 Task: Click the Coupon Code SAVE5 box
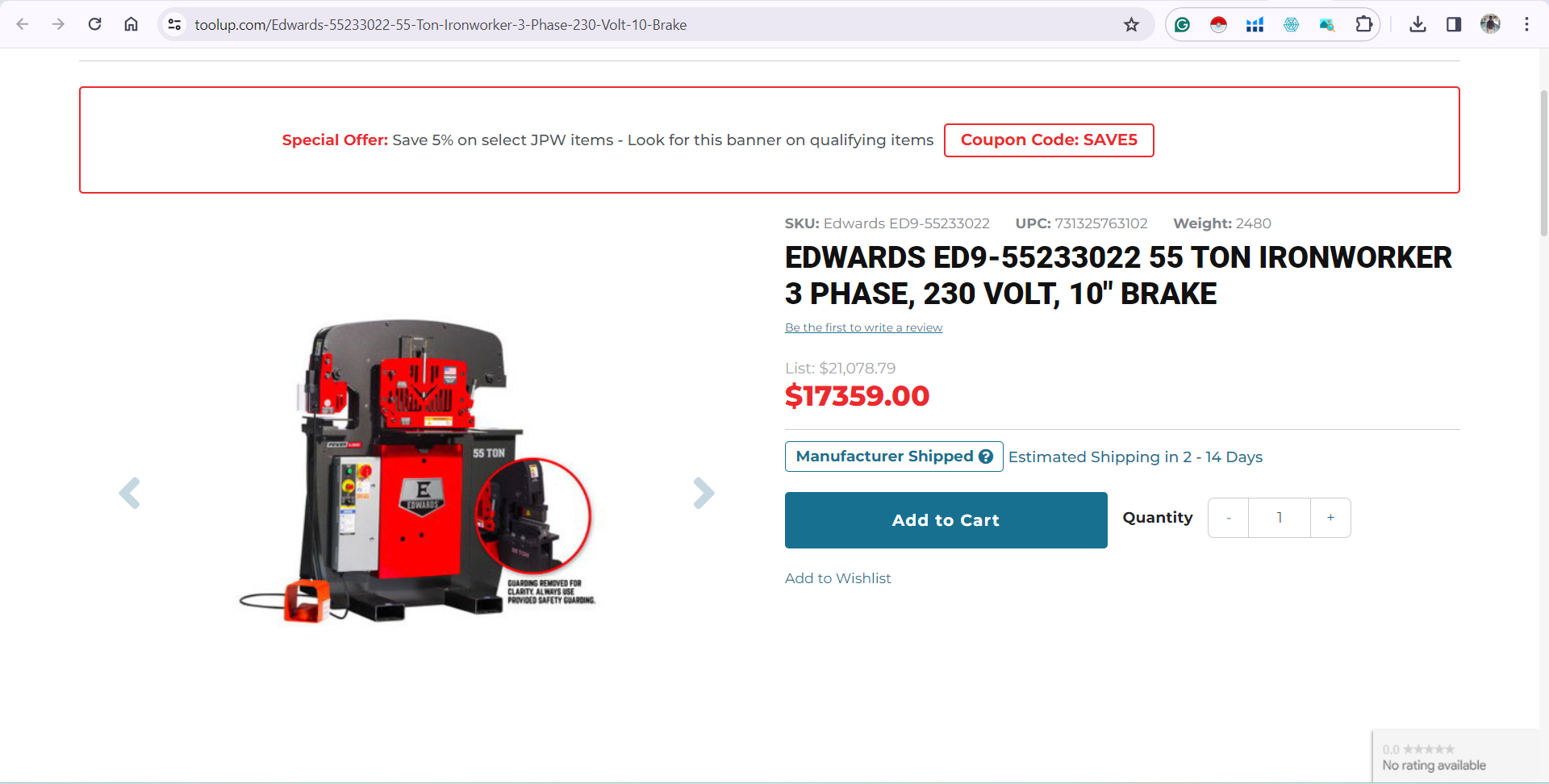pos(1049,140)
